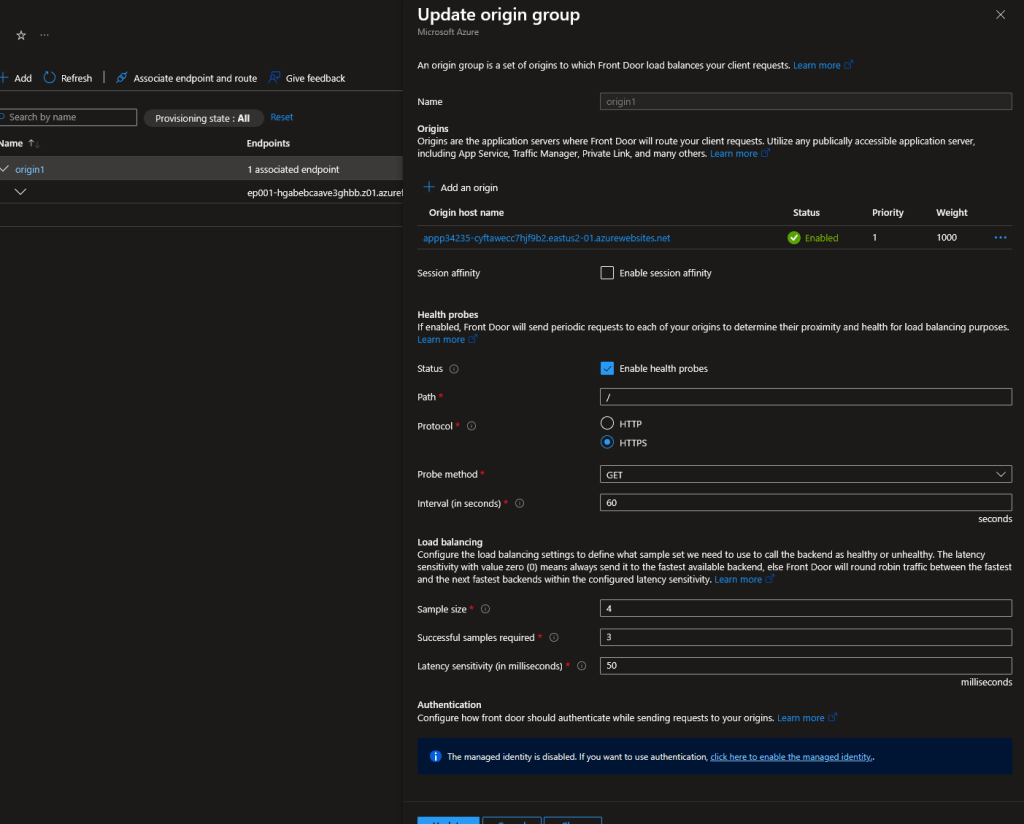Screen dimensions: 1024x824
Task: Open the origin row's three-dot menu
Action: coord(1000,238)
